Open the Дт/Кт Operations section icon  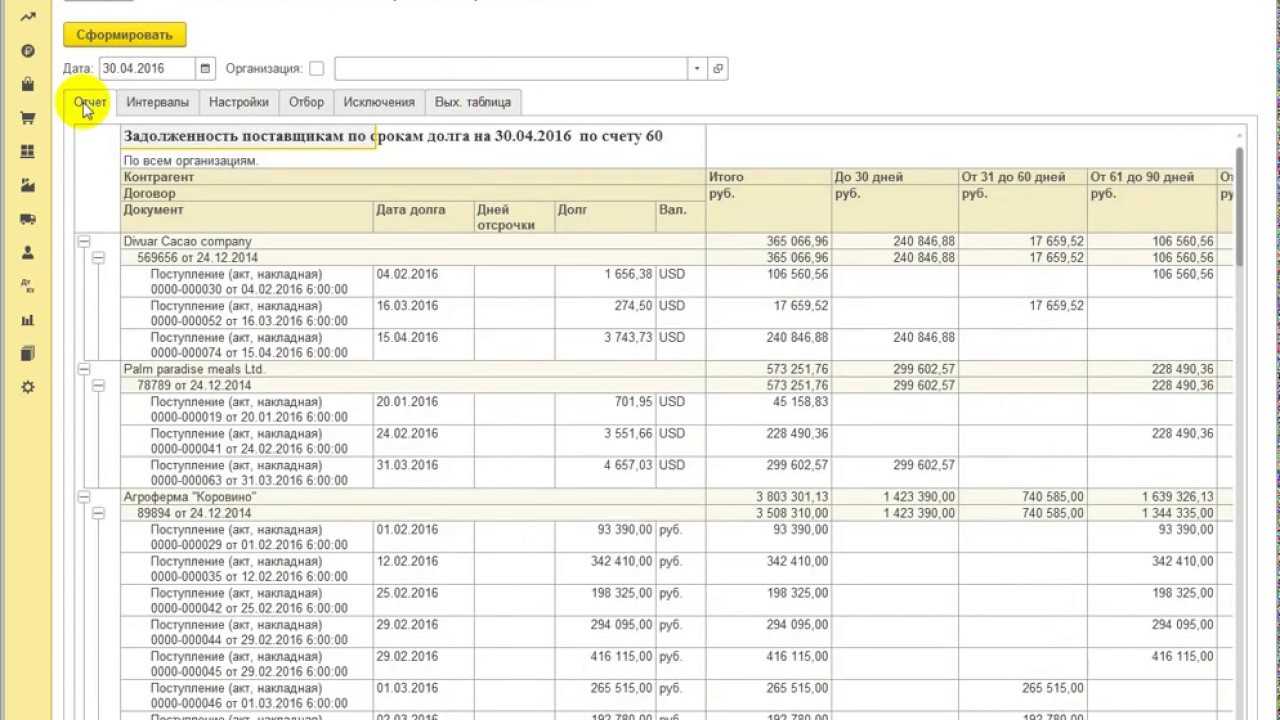click(x=28, y=286)
